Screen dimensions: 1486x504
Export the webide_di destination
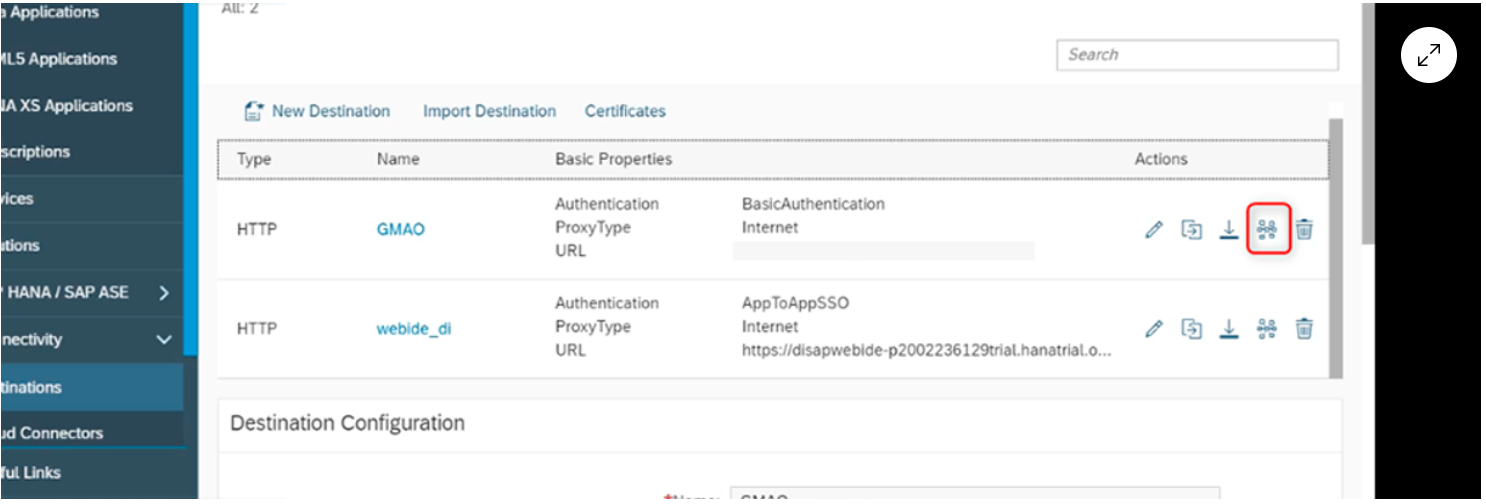pos(1229,328)
